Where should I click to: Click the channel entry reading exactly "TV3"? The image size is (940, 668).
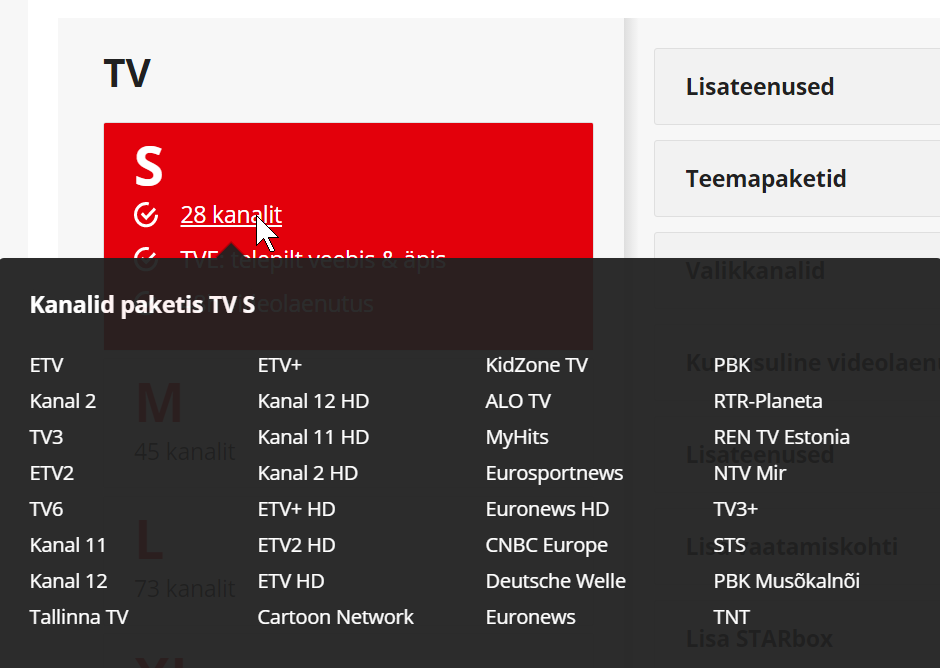(x=46, y=437)
